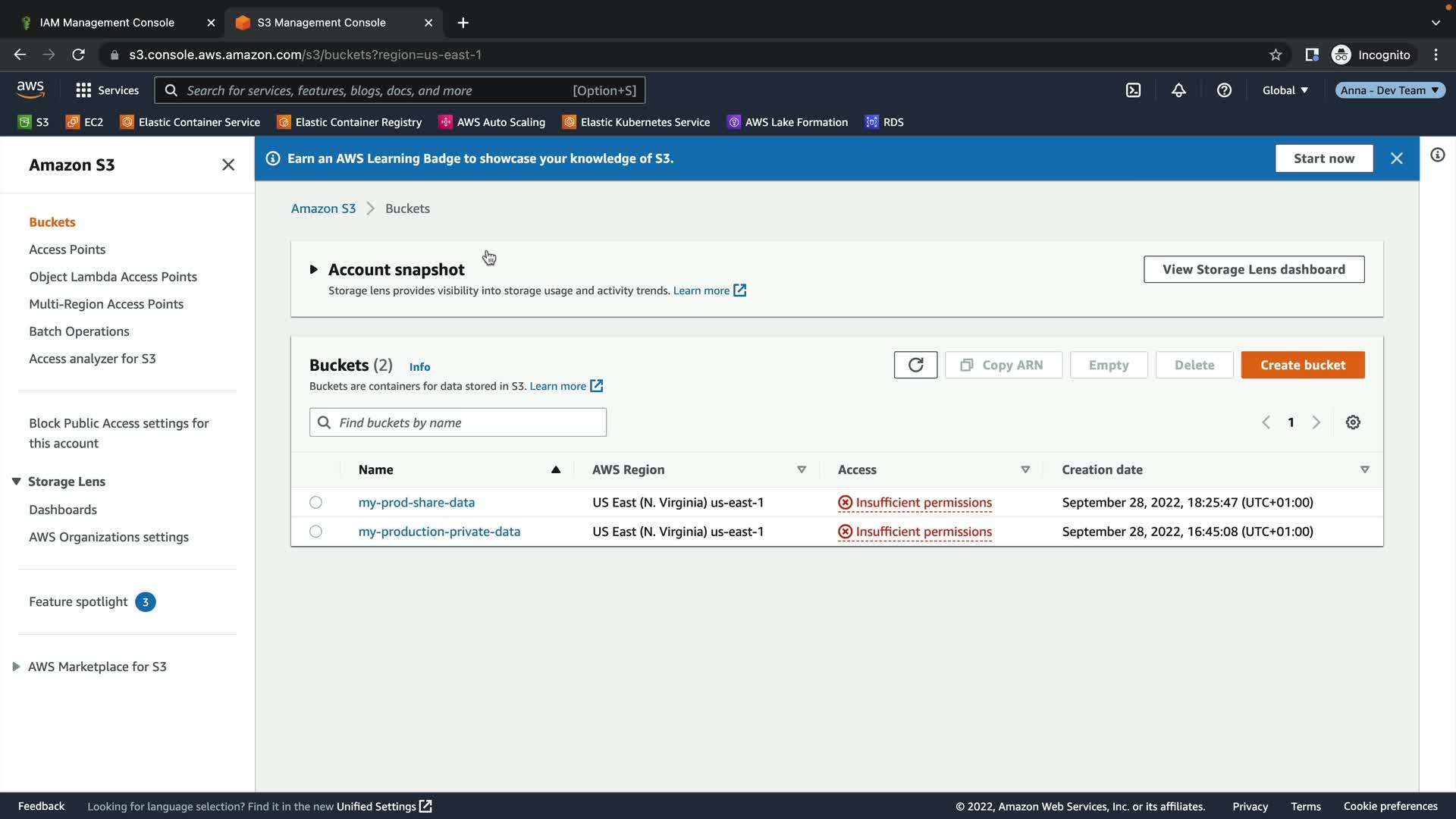This screenshot has width=1456, height=819.
Task: Click the notifications bell icon
Action: [x=1178, y=90]
